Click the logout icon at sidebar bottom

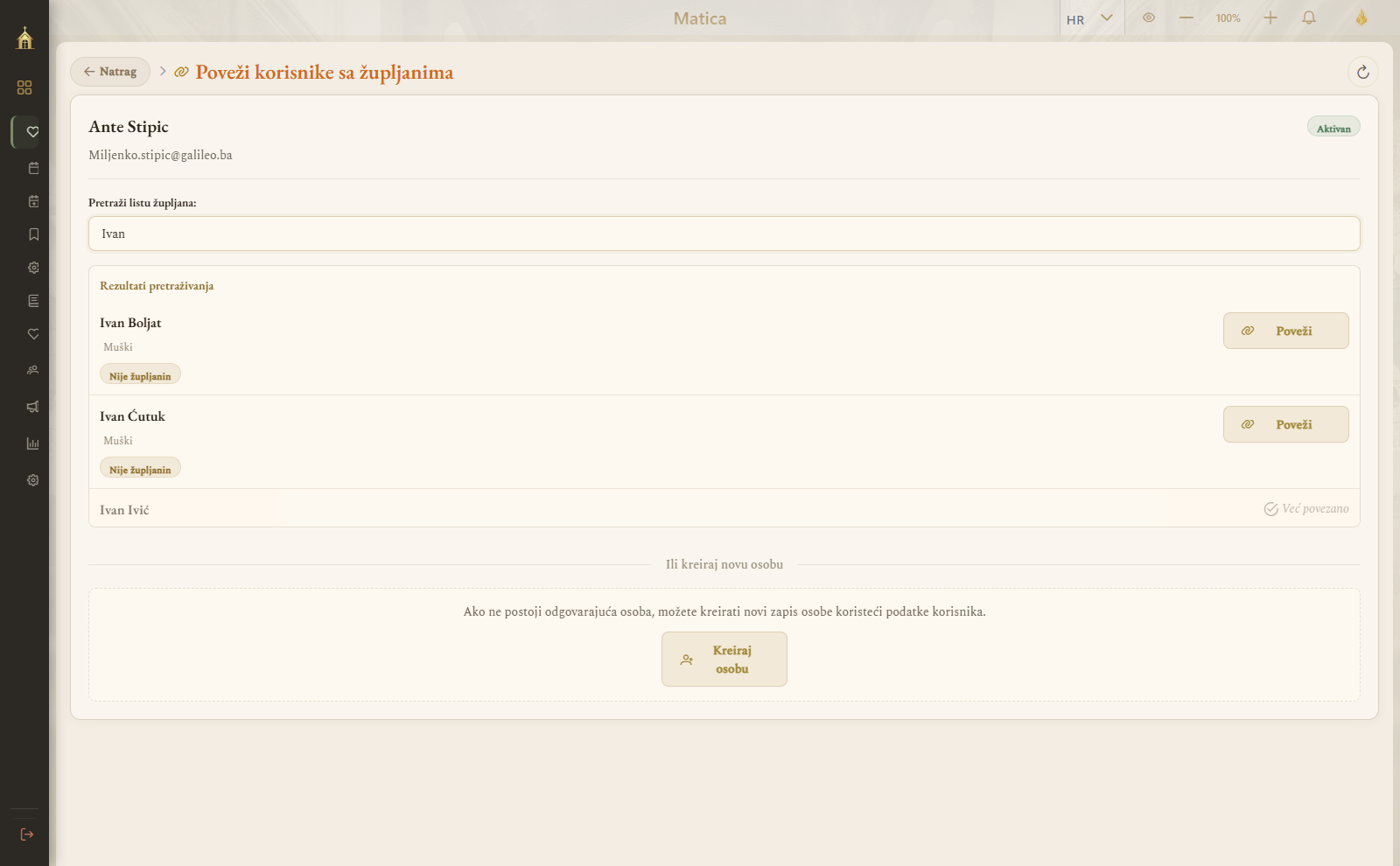(27, 835)
